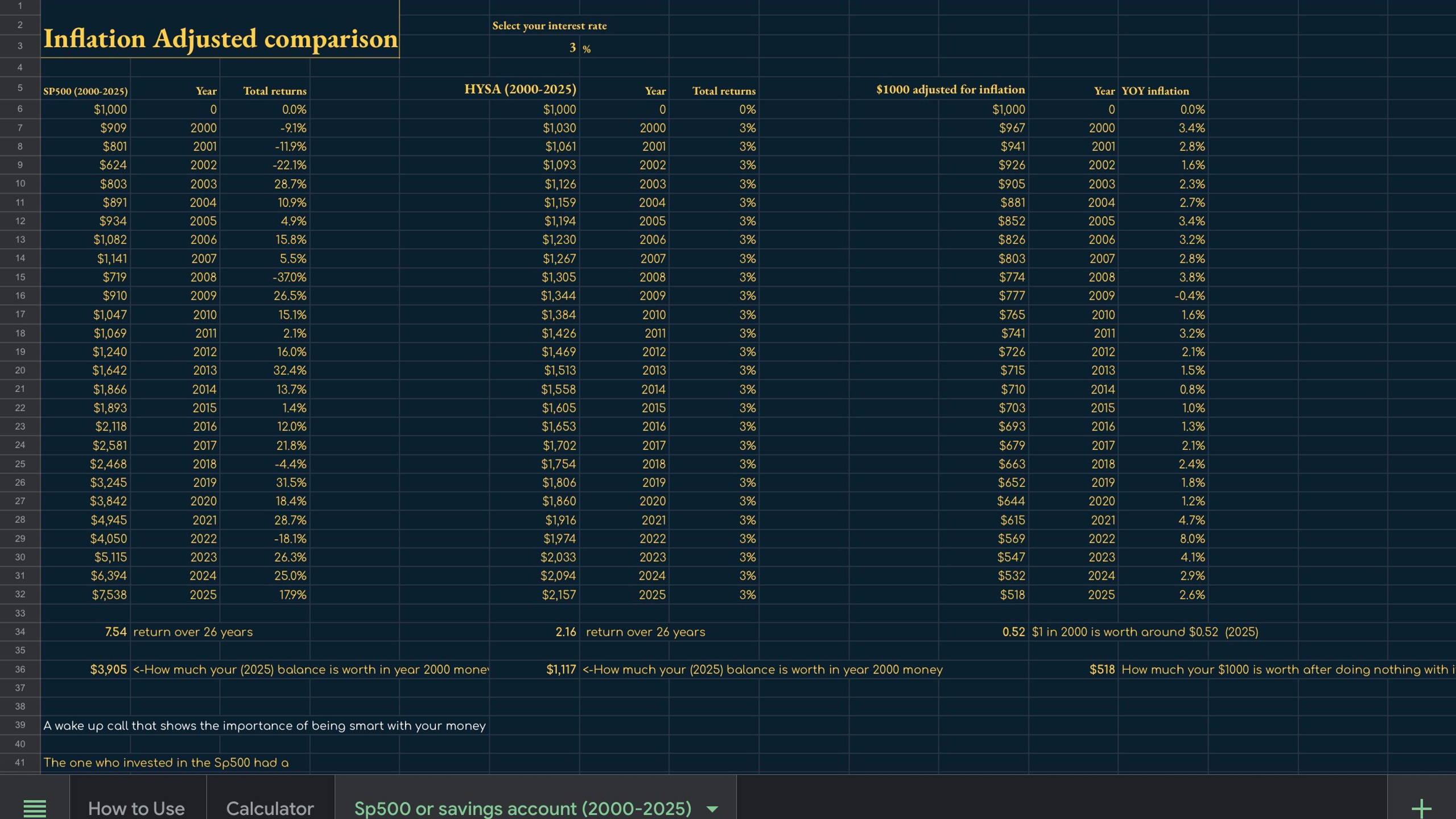1456x819 pixels.
Task: Select the $1,117 HYSA adjusted balance cell
Action: pyautogui.click(x=534, y=669)
